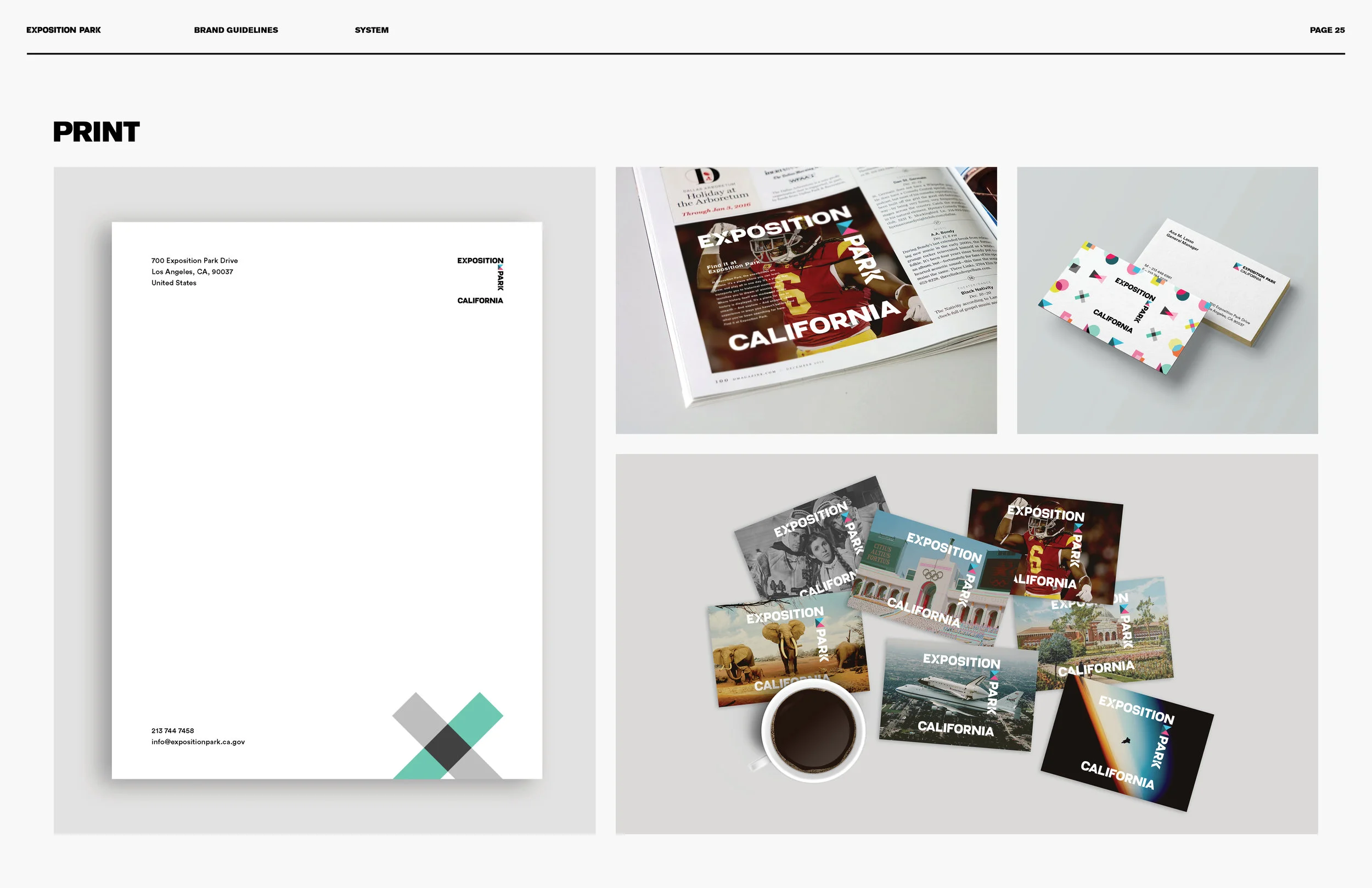This screenshot has height=888, width=1372.
Task: Open the BRAND GUIDELINES menu item
Action: coord(236,30)
